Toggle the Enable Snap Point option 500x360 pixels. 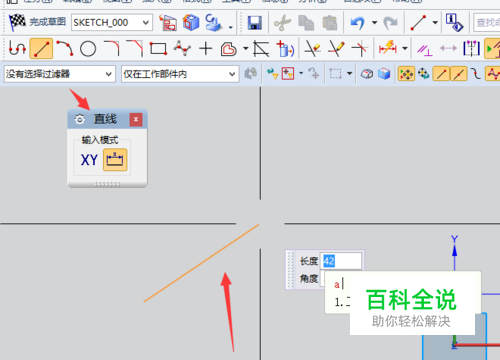406,74
